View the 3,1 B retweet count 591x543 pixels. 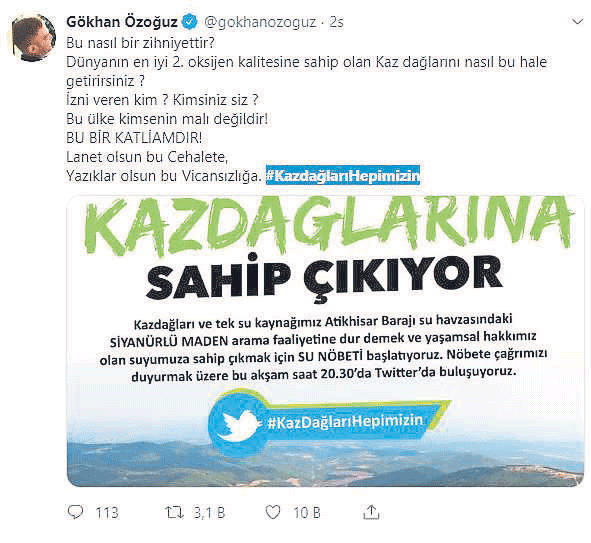coord(209,513)
